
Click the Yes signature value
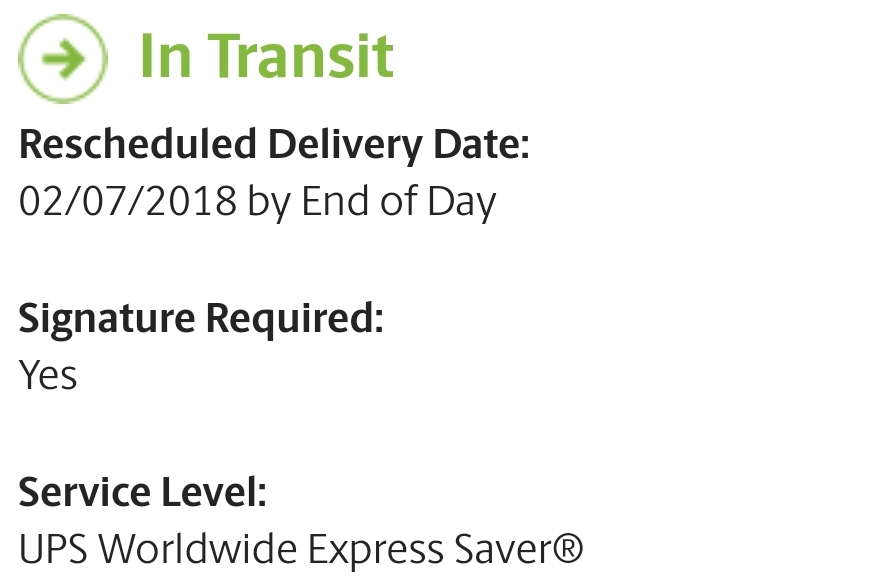coord(48,375)
